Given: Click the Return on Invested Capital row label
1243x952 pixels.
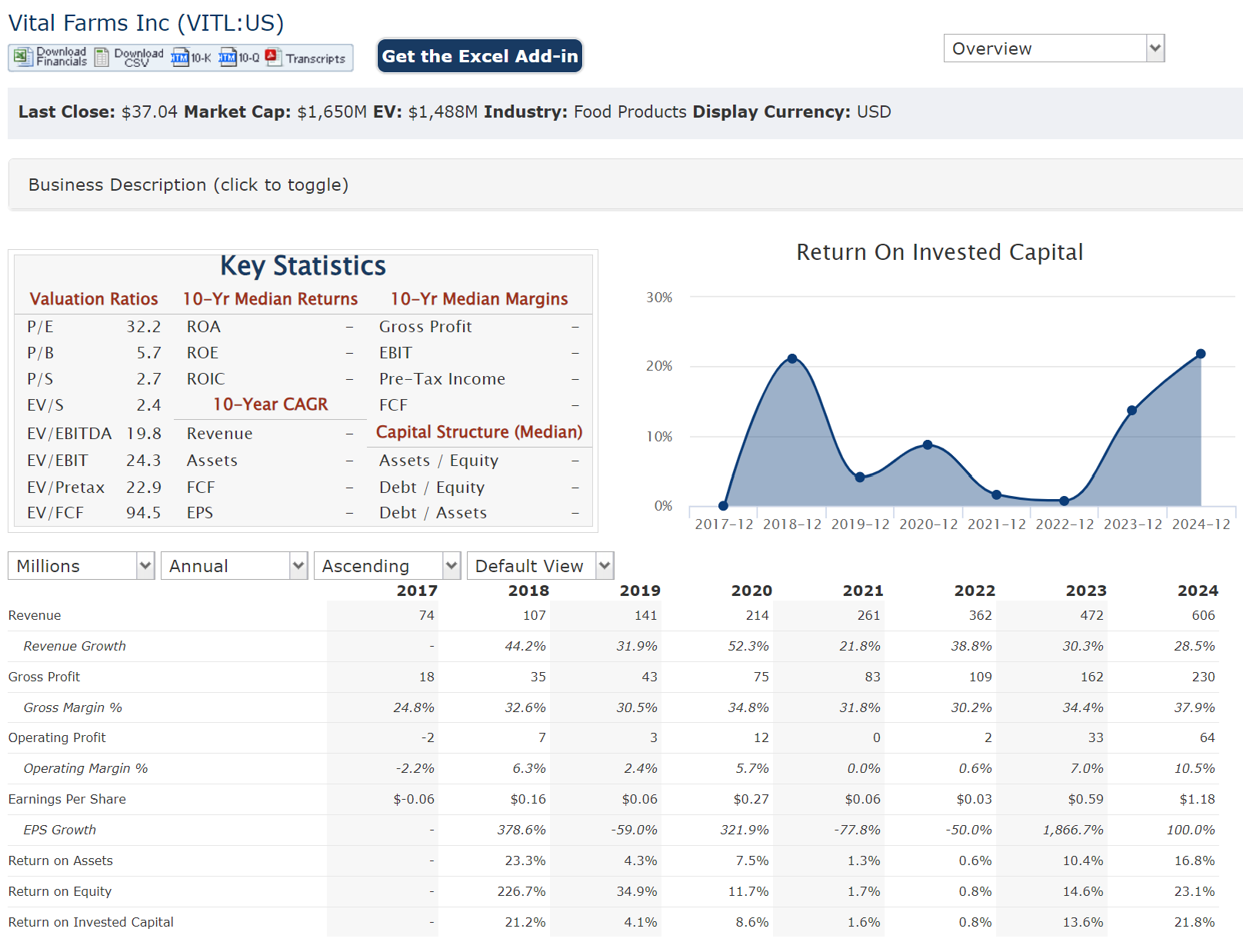Looking at the screenshot, I should (x=91, y=922).
